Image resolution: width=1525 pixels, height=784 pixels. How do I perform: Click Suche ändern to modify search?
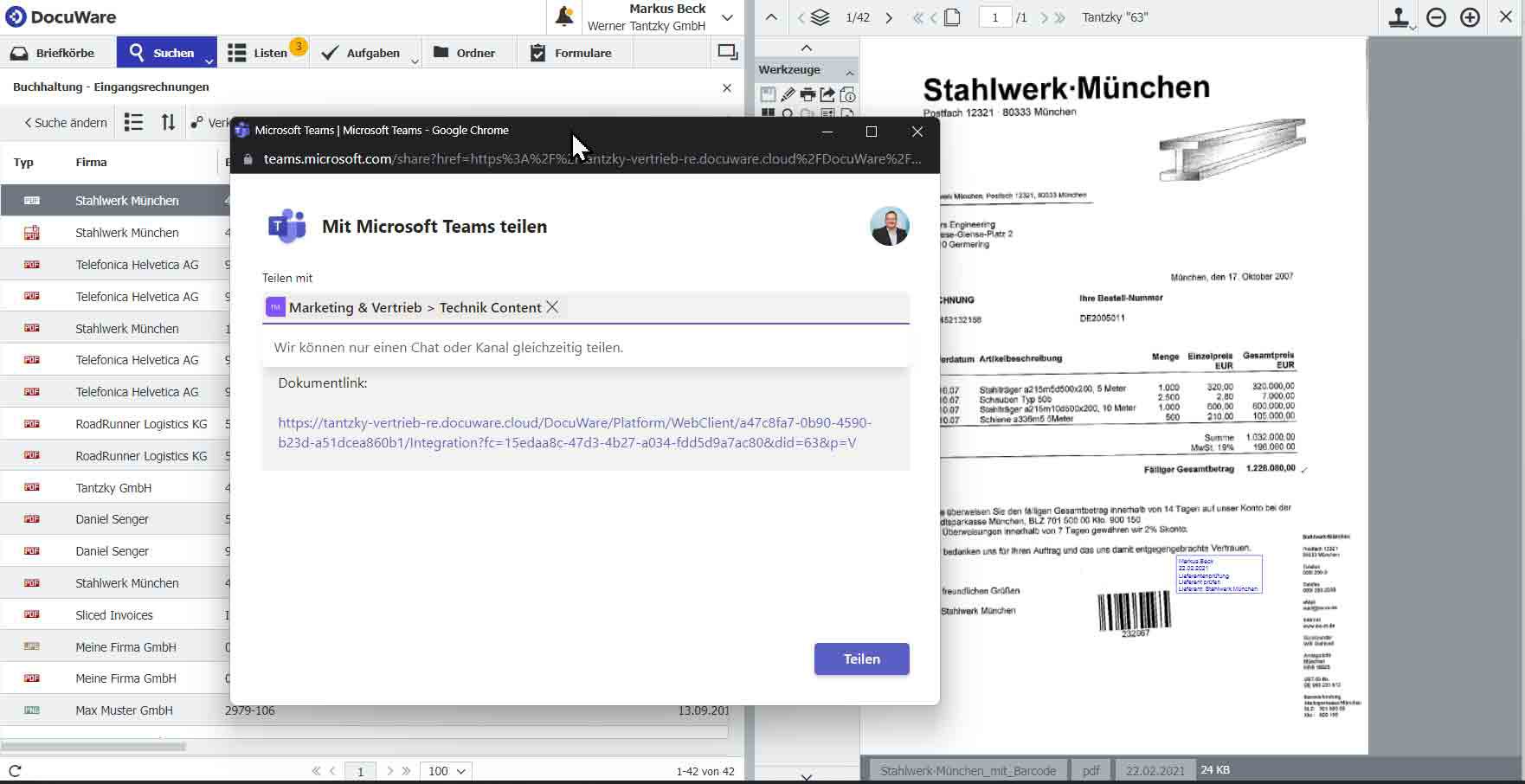point(66,123)
